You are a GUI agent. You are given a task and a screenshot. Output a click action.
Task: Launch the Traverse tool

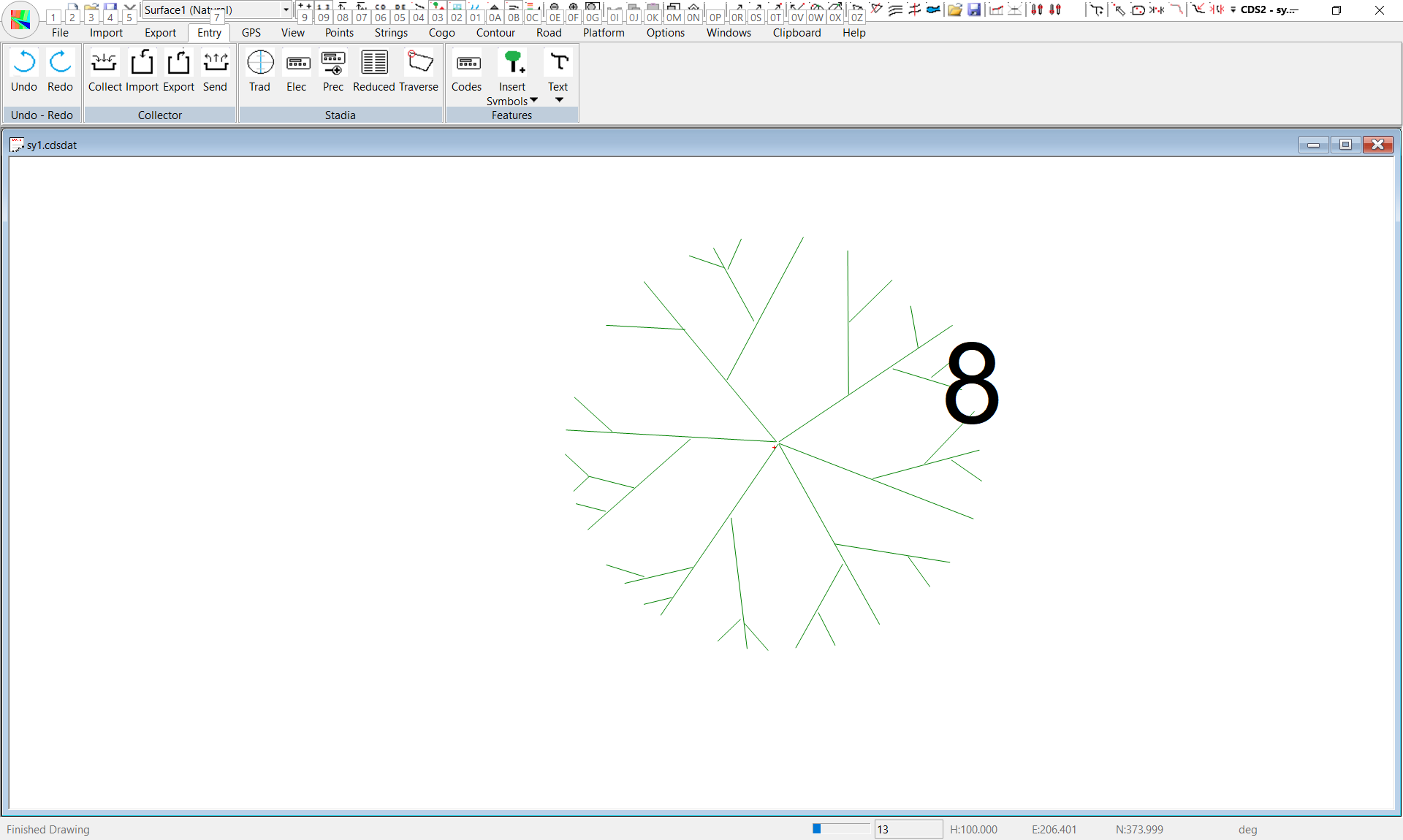pos(419,64)
